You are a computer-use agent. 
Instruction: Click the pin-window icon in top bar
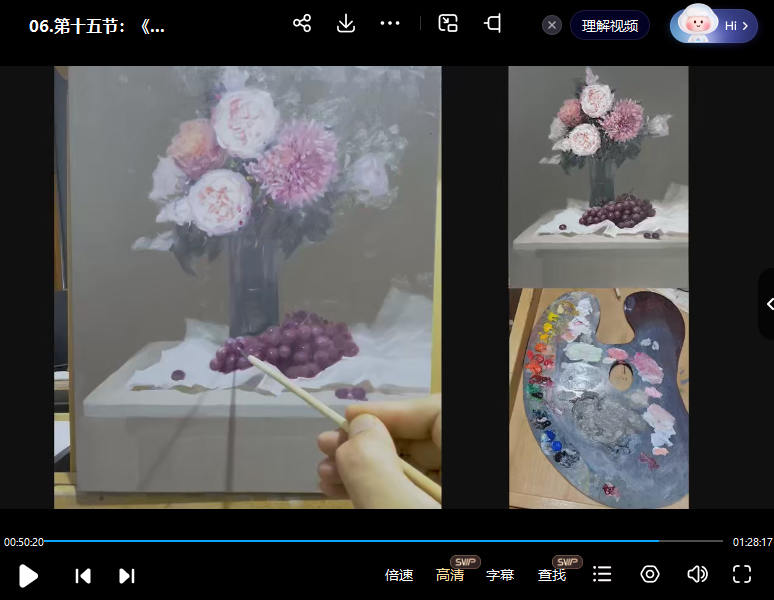[492, 24]
